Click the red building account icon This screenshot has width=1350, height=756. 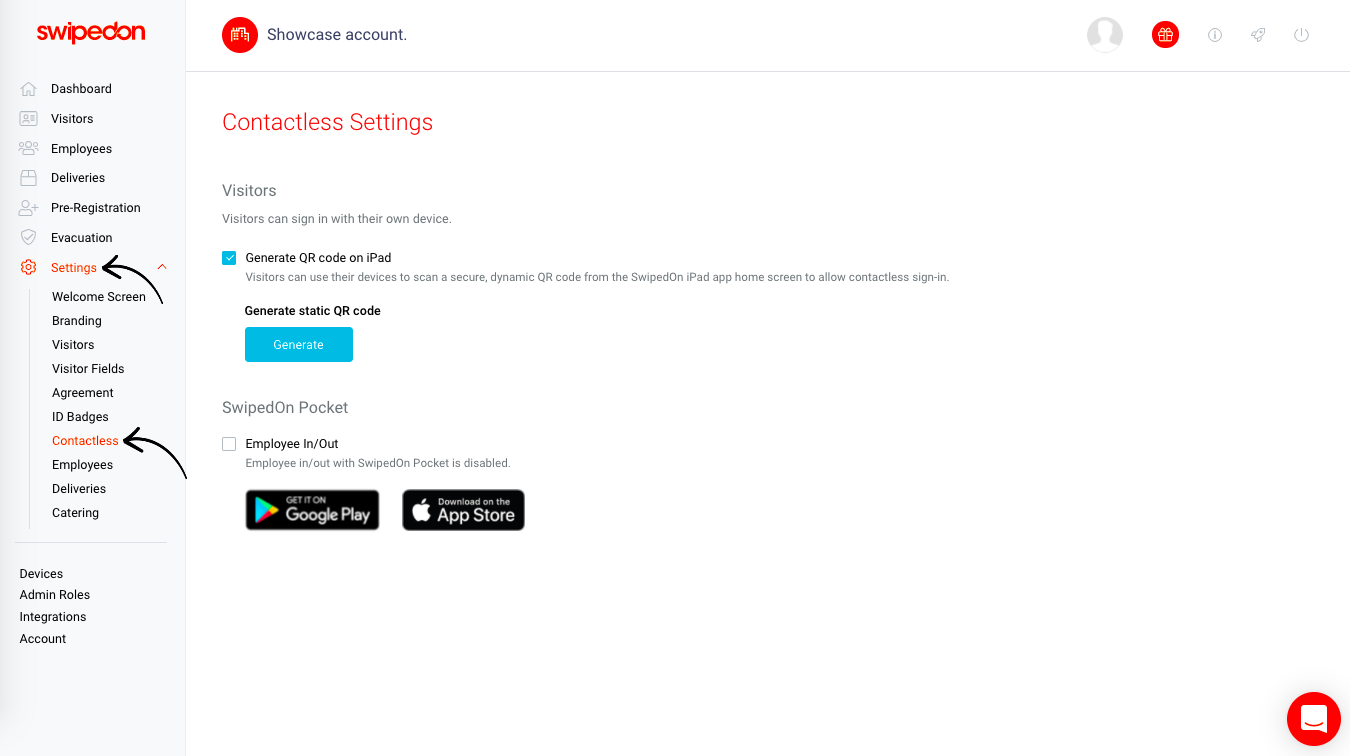pos(240,35)
